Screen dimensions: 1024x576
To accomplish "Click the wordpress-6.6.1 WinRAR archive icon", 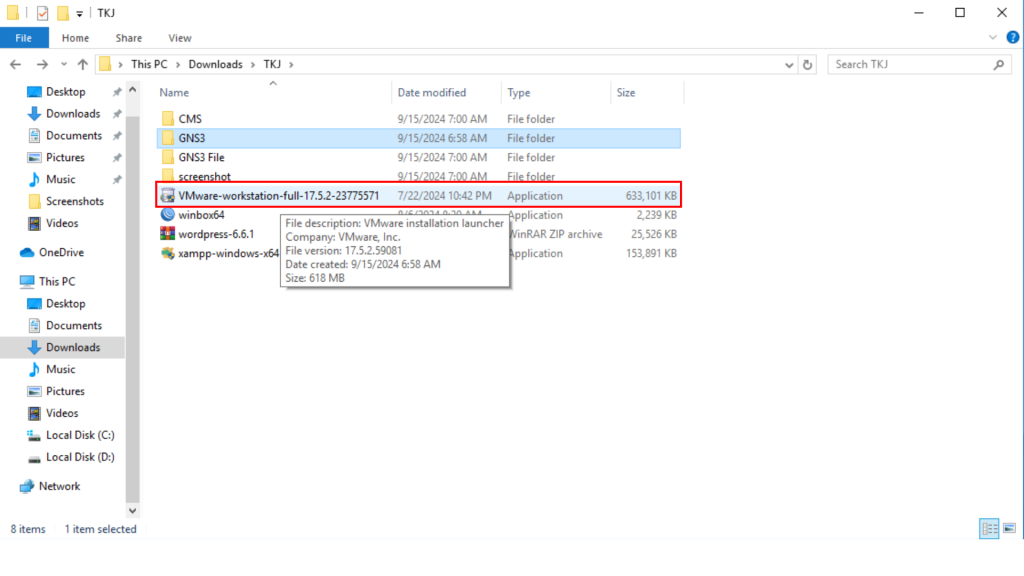I will click(168, 234).
